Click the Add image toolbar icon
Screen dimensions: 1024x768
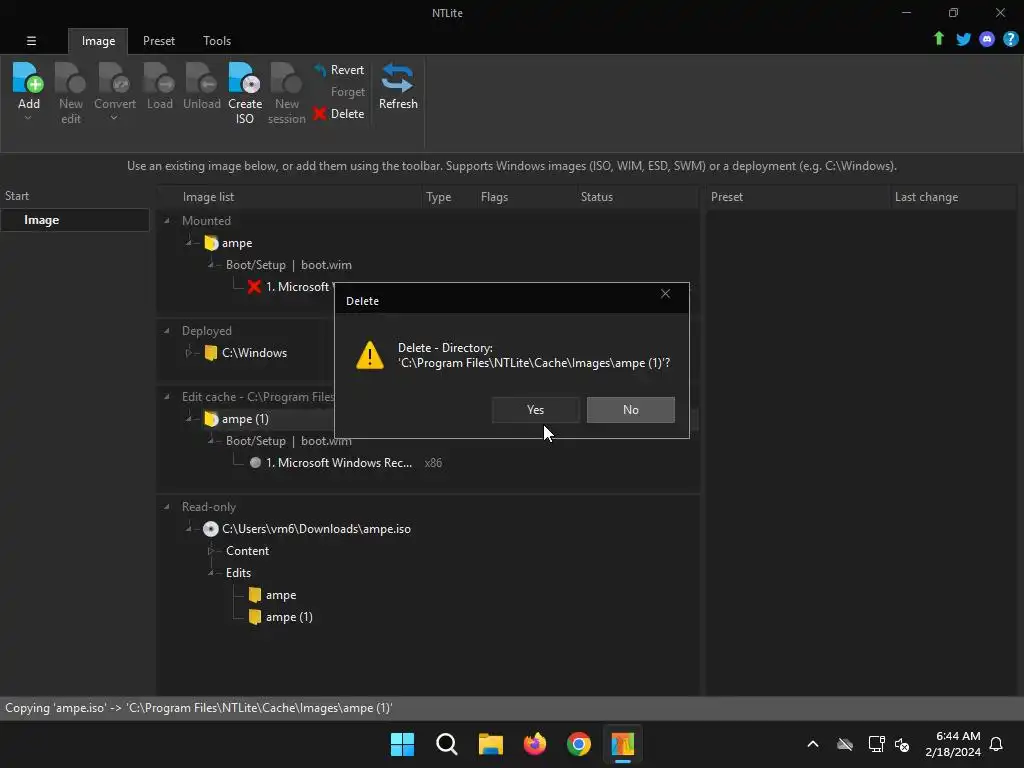(28, 78)
